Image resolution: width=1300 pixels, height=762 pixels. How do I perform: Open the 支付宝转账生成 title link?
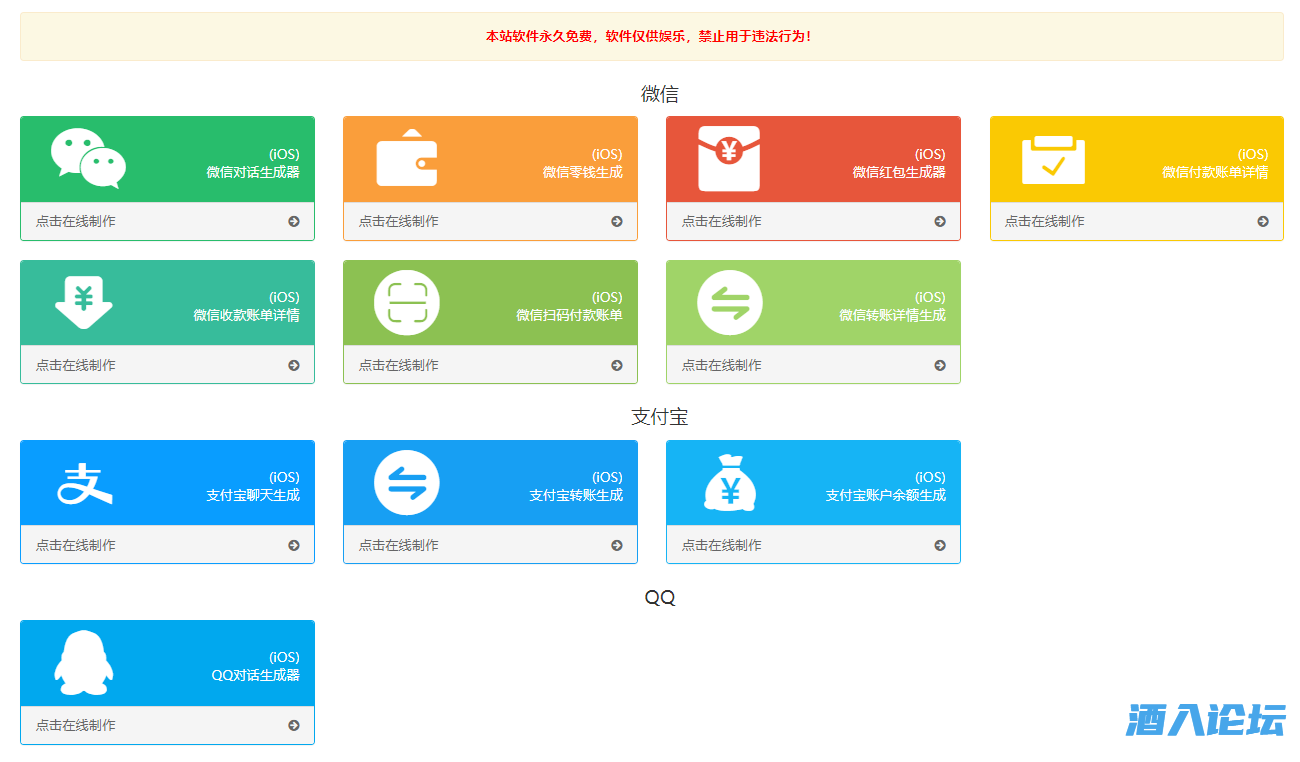pos(576,496)
